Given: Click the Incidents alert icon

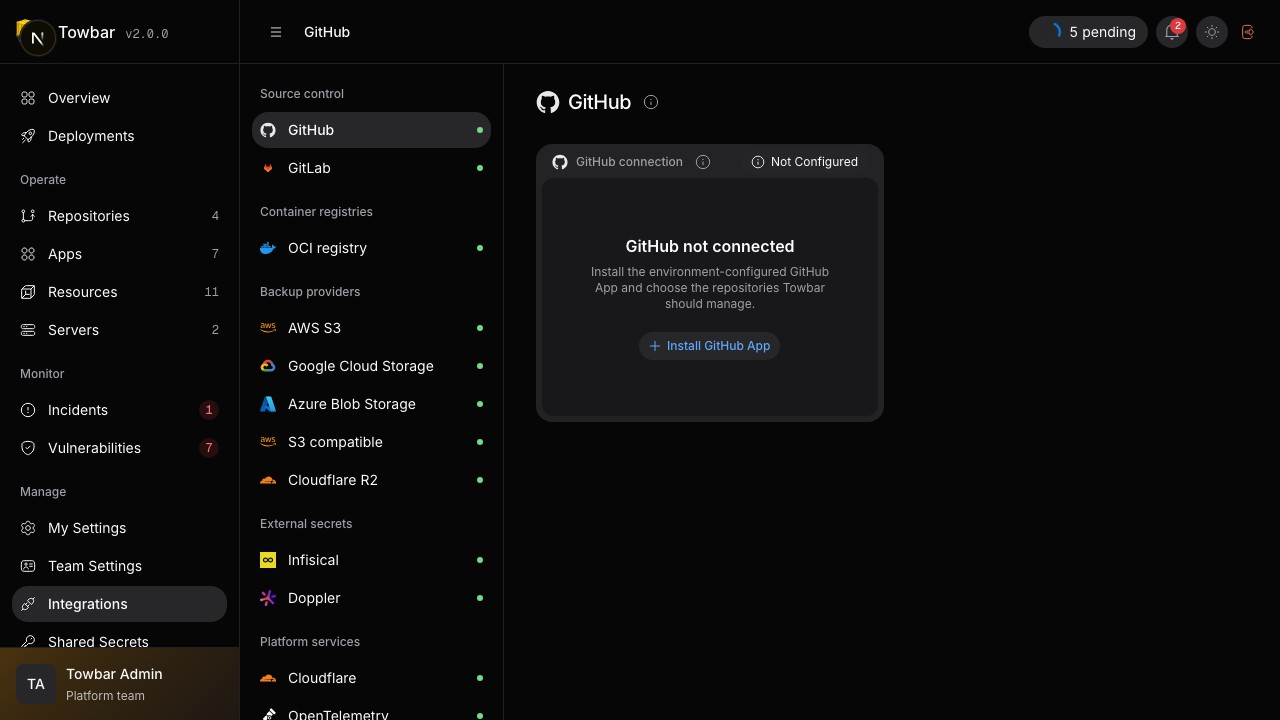Looking at the screenshot, I should [x=28, y=410].
